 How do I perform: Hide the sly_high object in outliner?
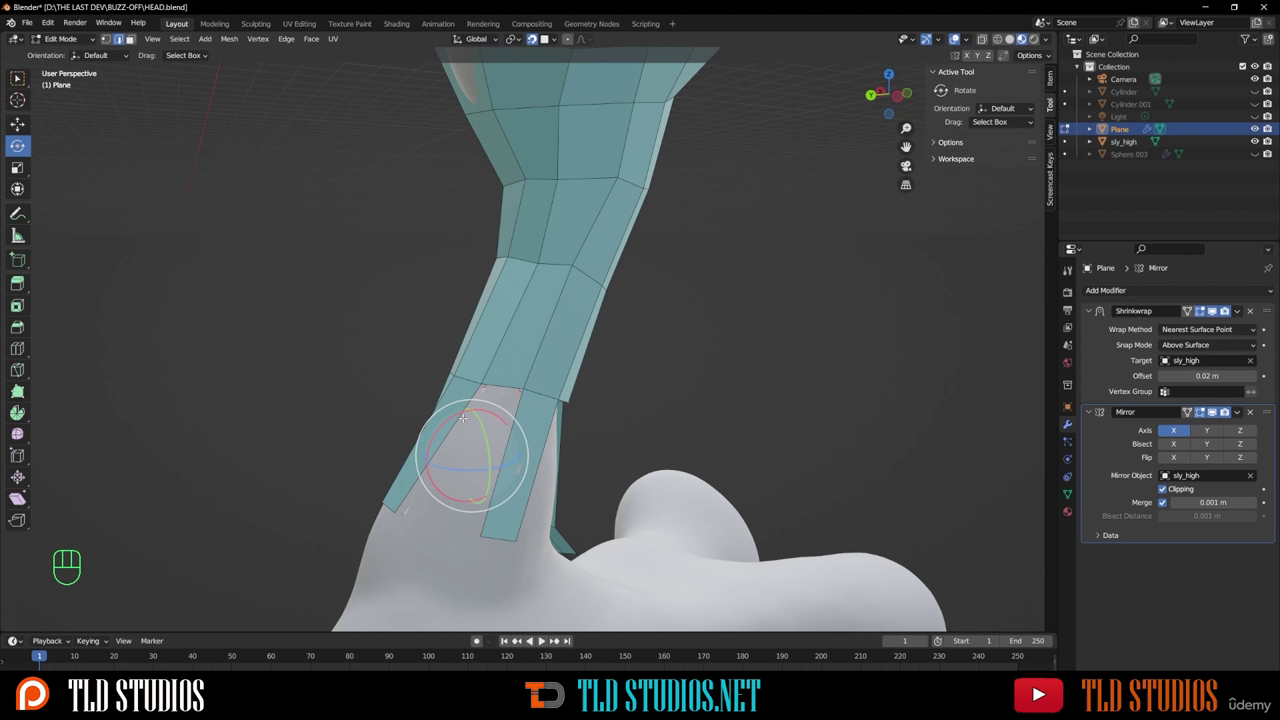(x=1254, y=142)
